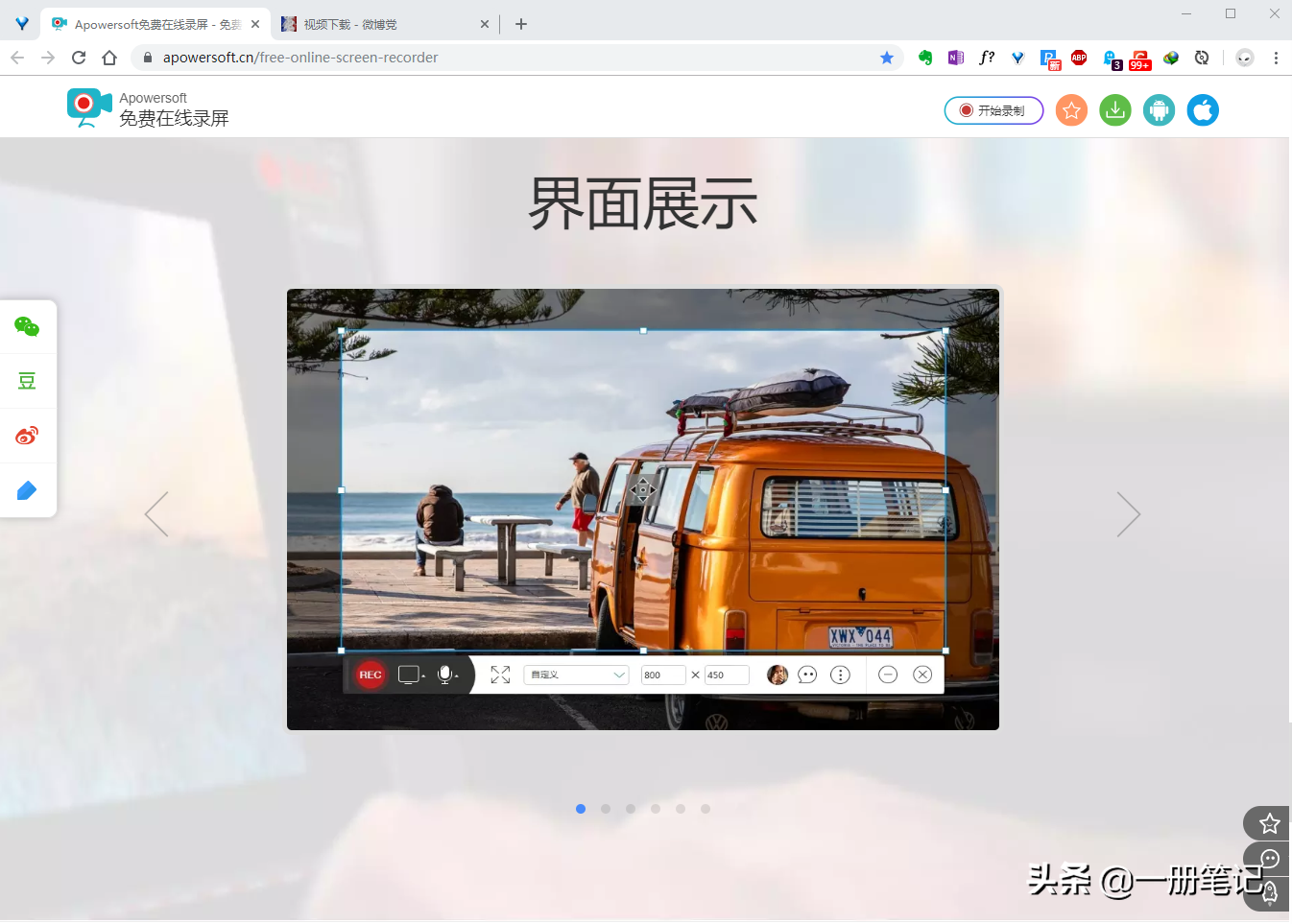The width and height of the screenshot is (1292, 924).
Task: Select the second carousel dot
Action: [x=606, y=809]
